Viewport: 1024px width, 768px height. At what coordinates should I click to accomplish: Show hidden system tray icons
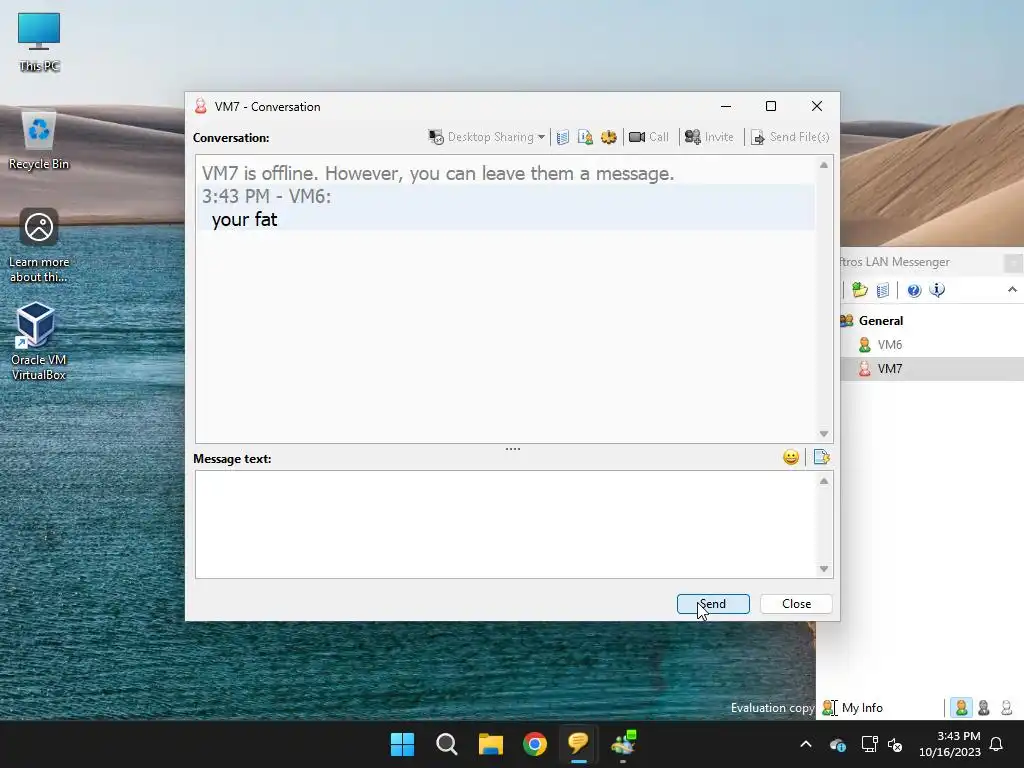pyautogui.click(x=806, y=744)
